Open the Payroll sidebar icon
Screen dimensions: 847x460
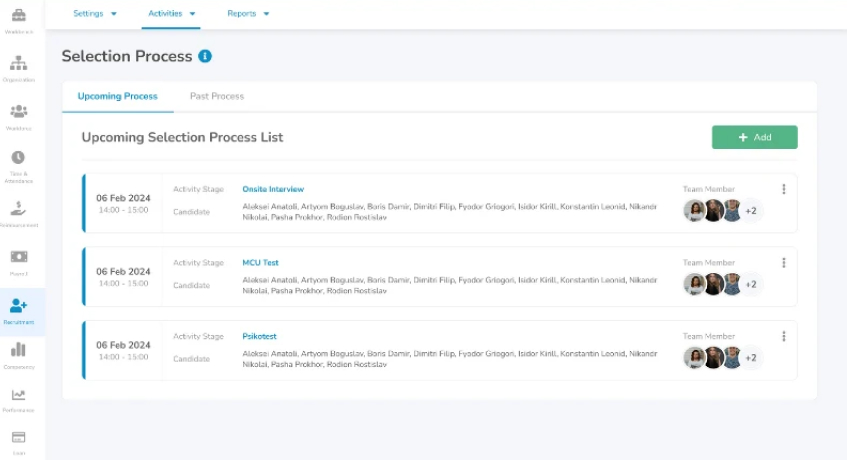(x=18, y=257)
